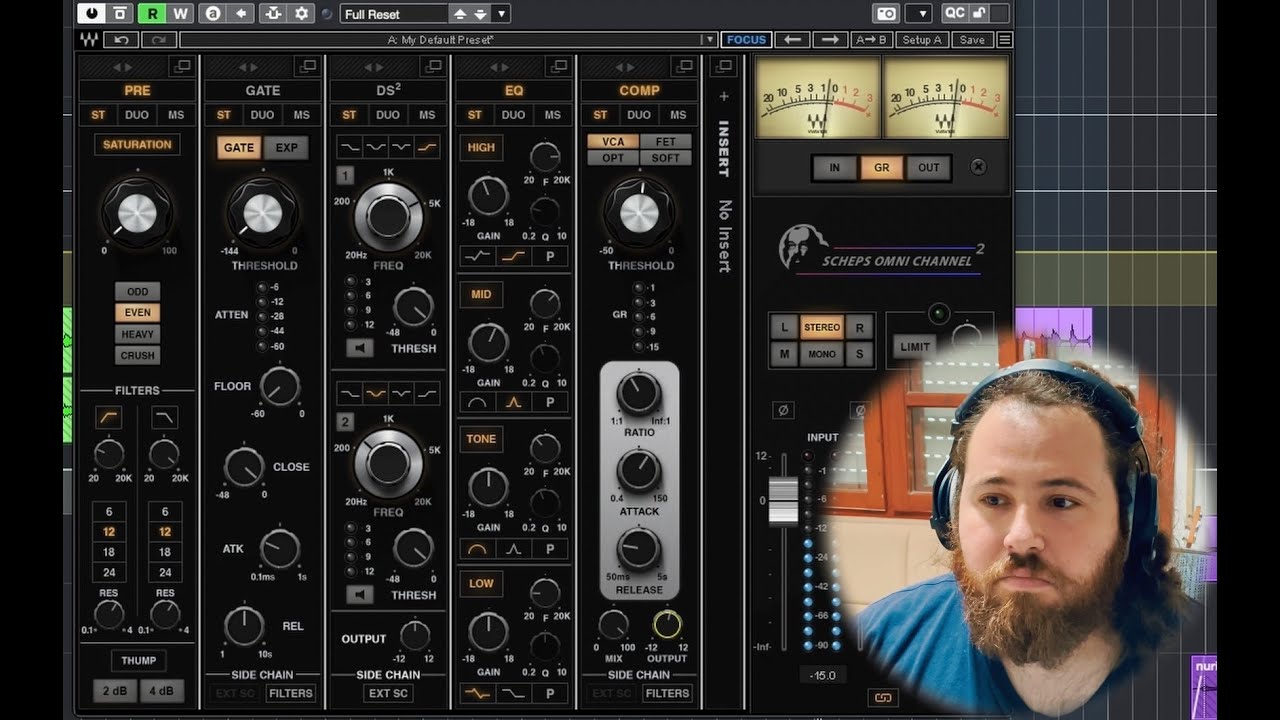Click the camera snapshot icon

coord(886,13)
